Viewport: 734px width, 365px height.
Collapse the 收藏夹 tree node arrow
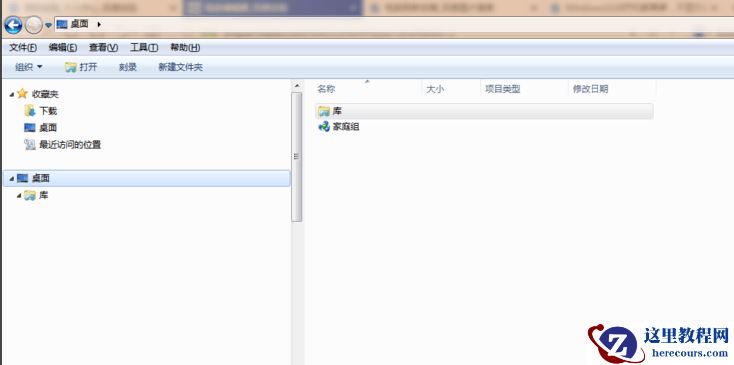click(12, 95)
